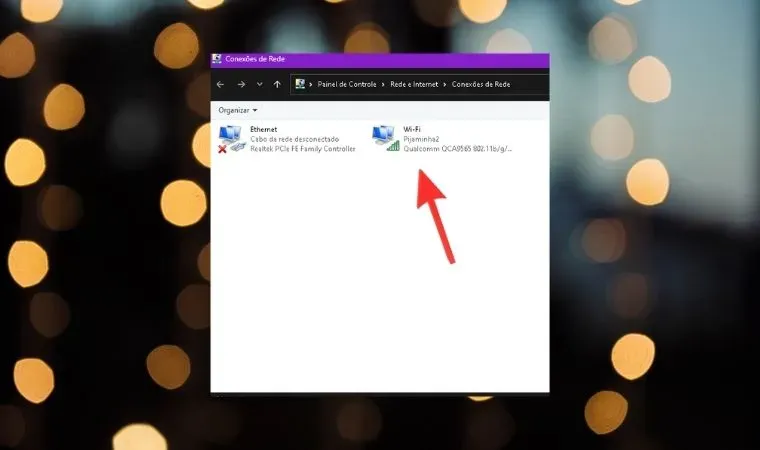Click the Forward navigation arrow
The width and height of the screenshot is (760, 450).
coord(241,84)
